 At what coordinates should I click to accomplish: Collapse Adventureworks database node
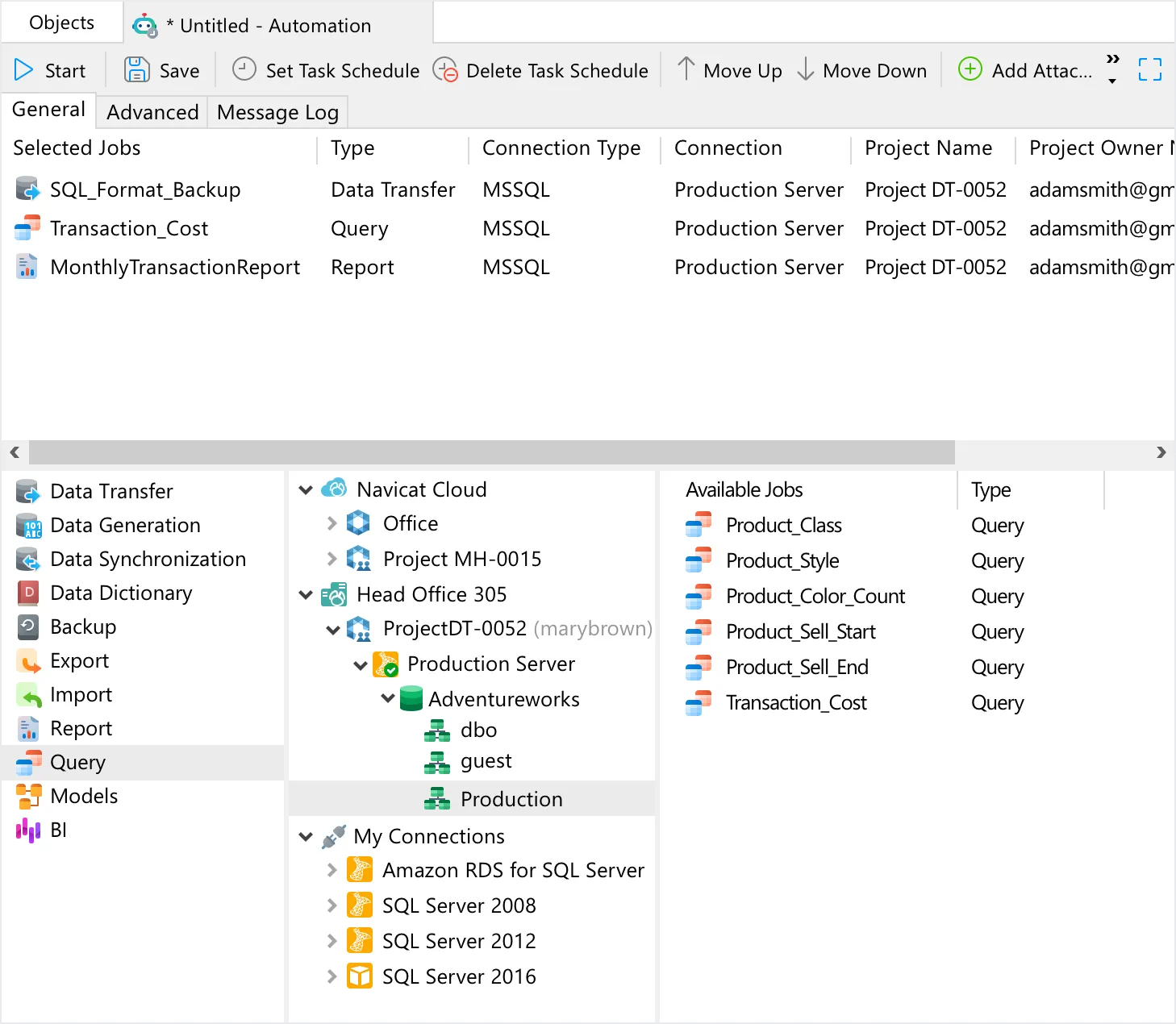coord(388,698)
